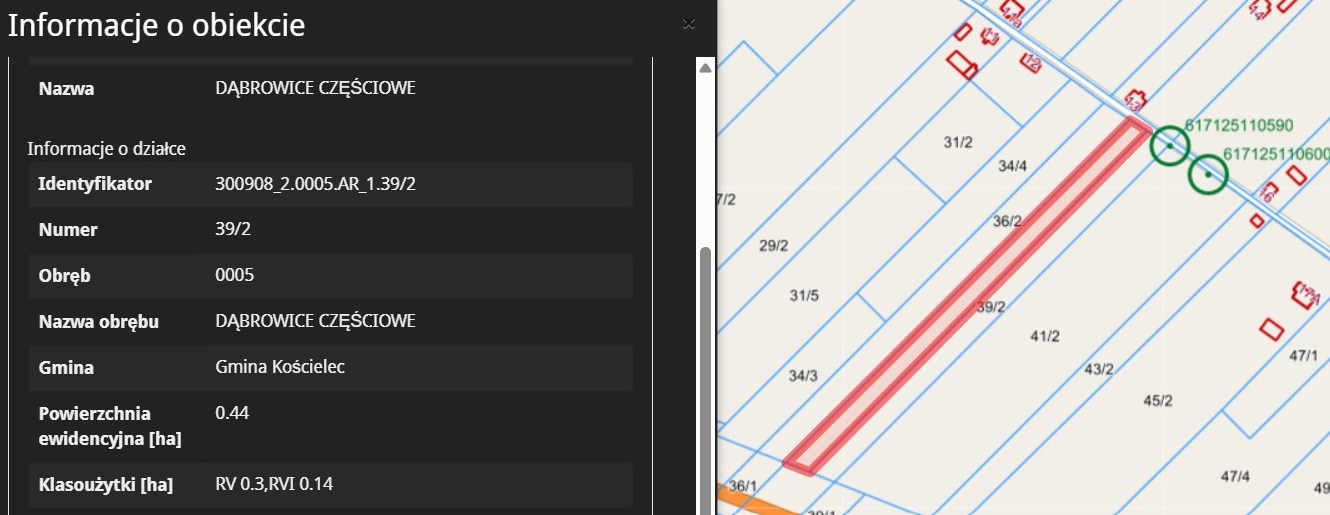This screenshot has width=1330, height=515.
Task: Click the green circle marker 617125110600
Action: tap(1208, 175)
